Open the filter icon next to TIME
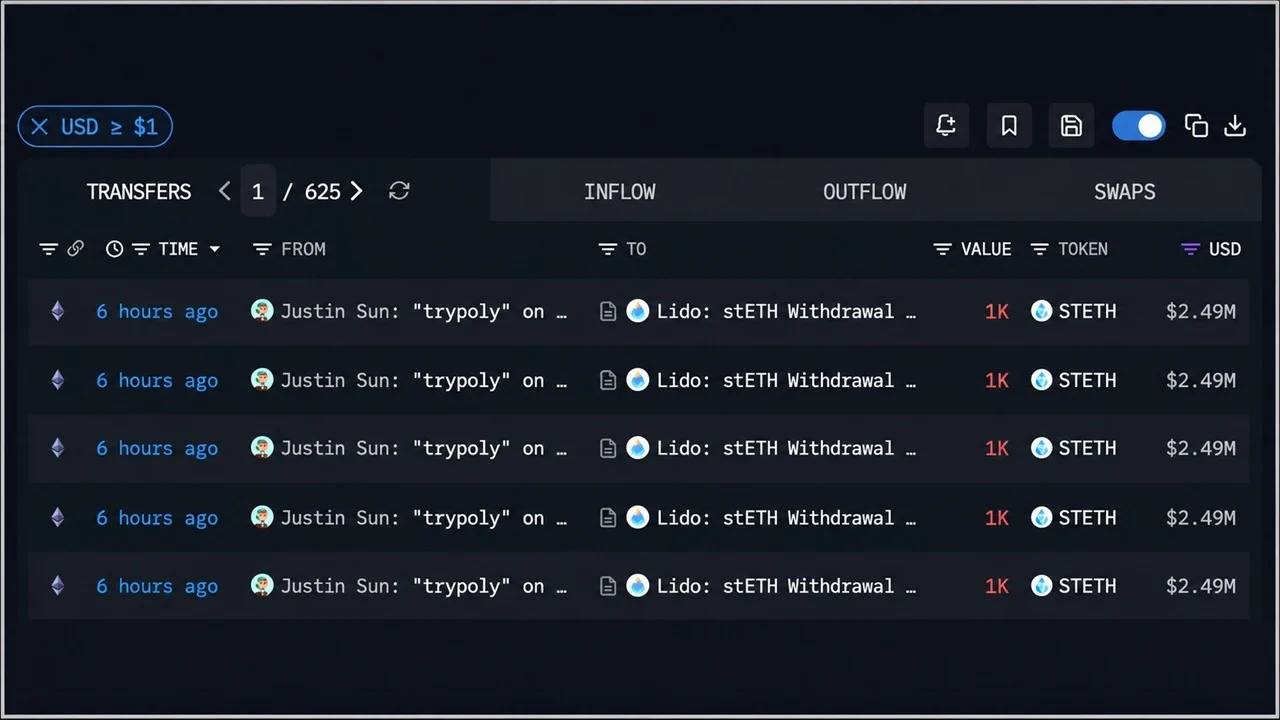The height and width of the screenshot is (720, 1280). [141, 249]
